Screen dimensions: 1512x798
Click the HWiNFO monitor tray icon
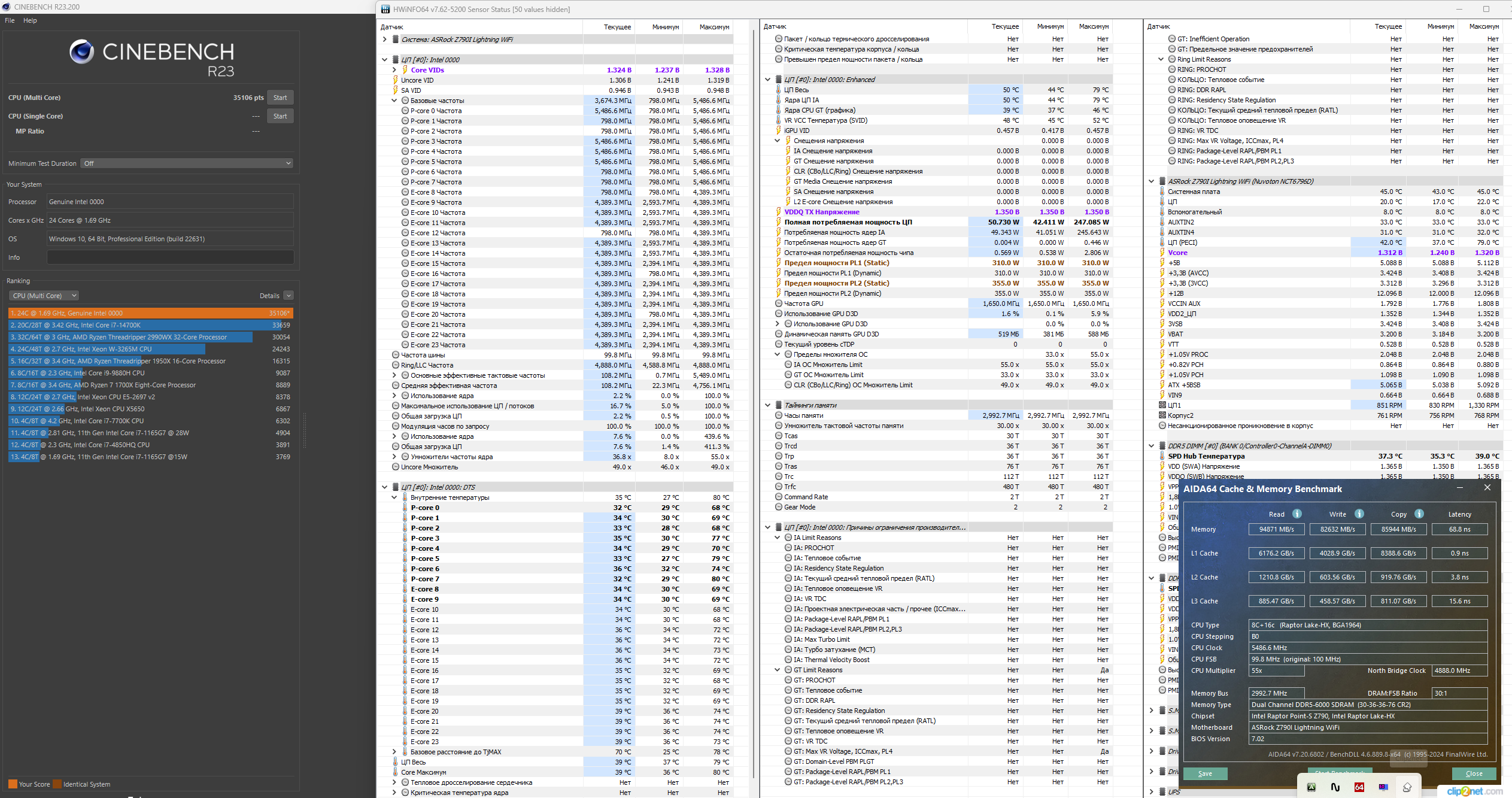(x=1383, y=787)
